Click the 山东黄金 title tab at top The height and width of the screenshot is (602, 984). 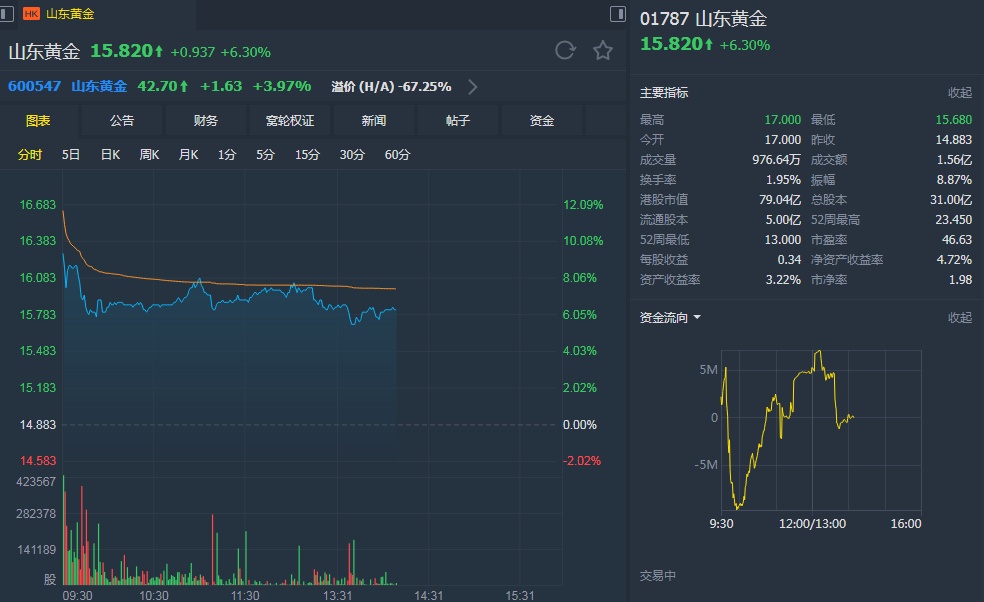(70, 14)
